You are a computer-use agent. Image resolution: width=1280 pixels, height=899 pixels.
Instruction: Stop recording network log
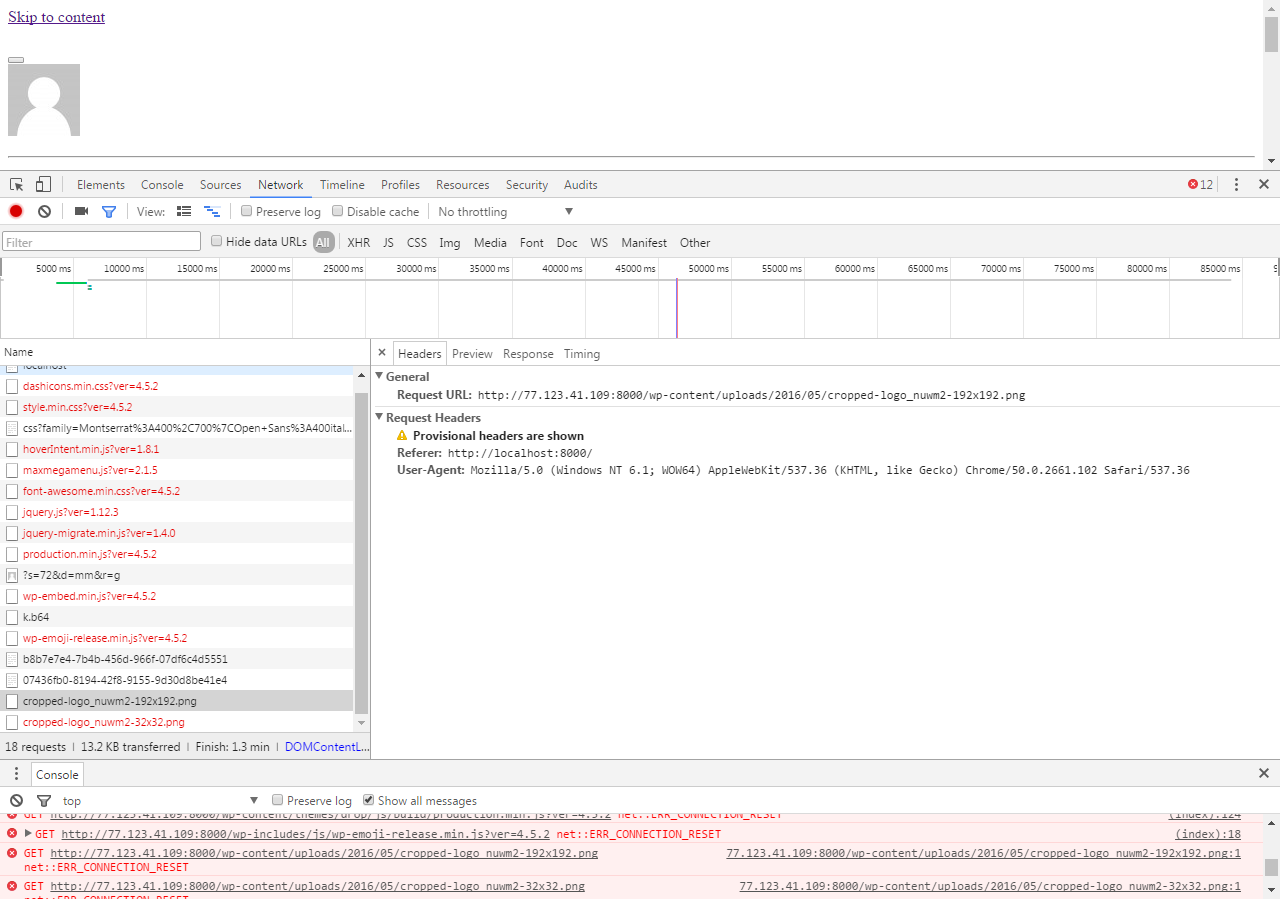tap(16, 211)
